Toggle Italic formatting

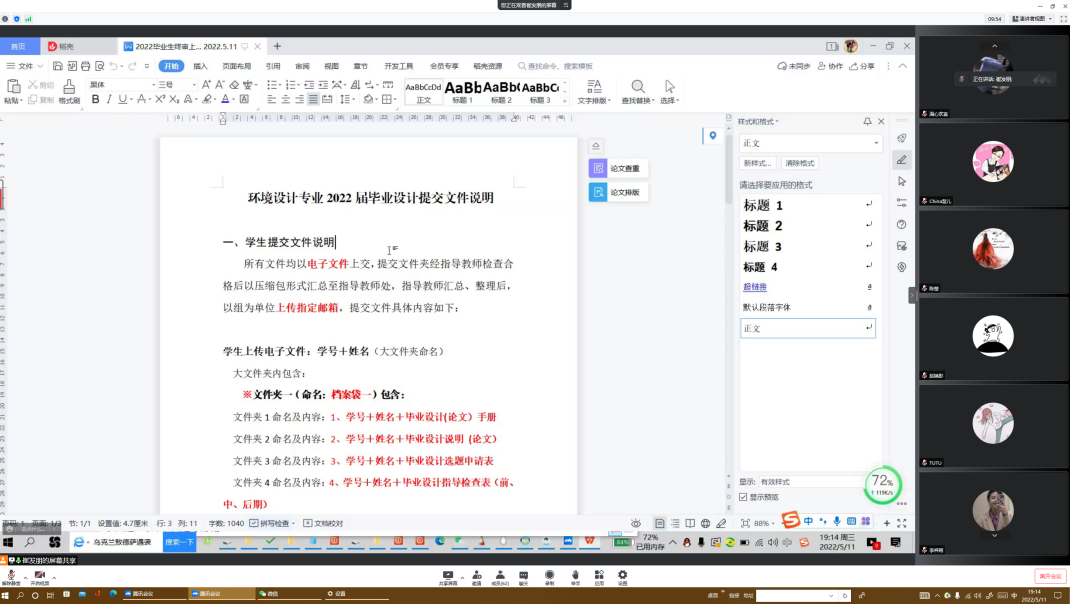pyautogui.click(x=109, y=100)
